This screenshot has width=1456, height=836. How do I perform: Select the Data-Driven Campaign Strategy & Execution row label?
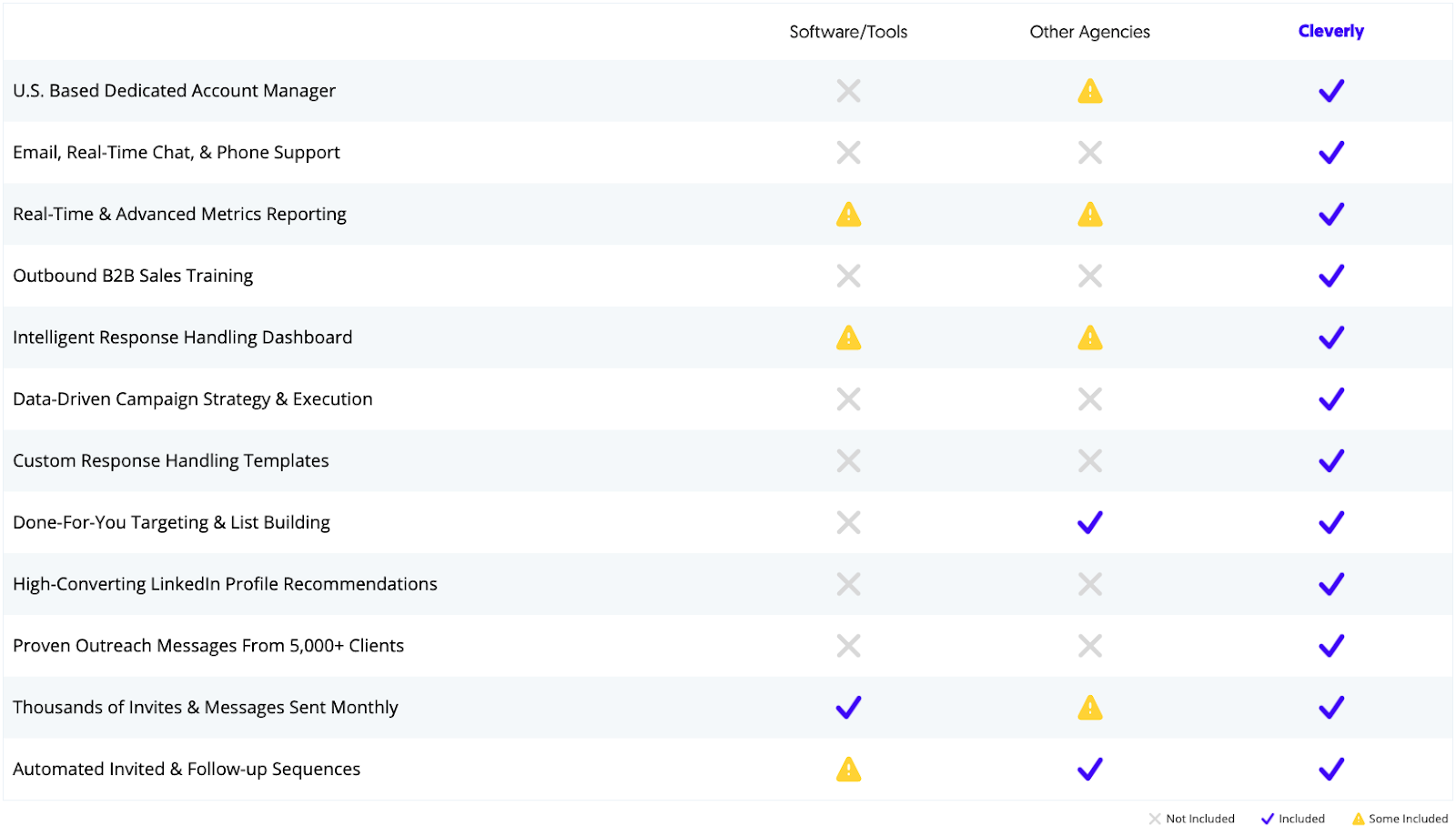[x=193, y=399]
